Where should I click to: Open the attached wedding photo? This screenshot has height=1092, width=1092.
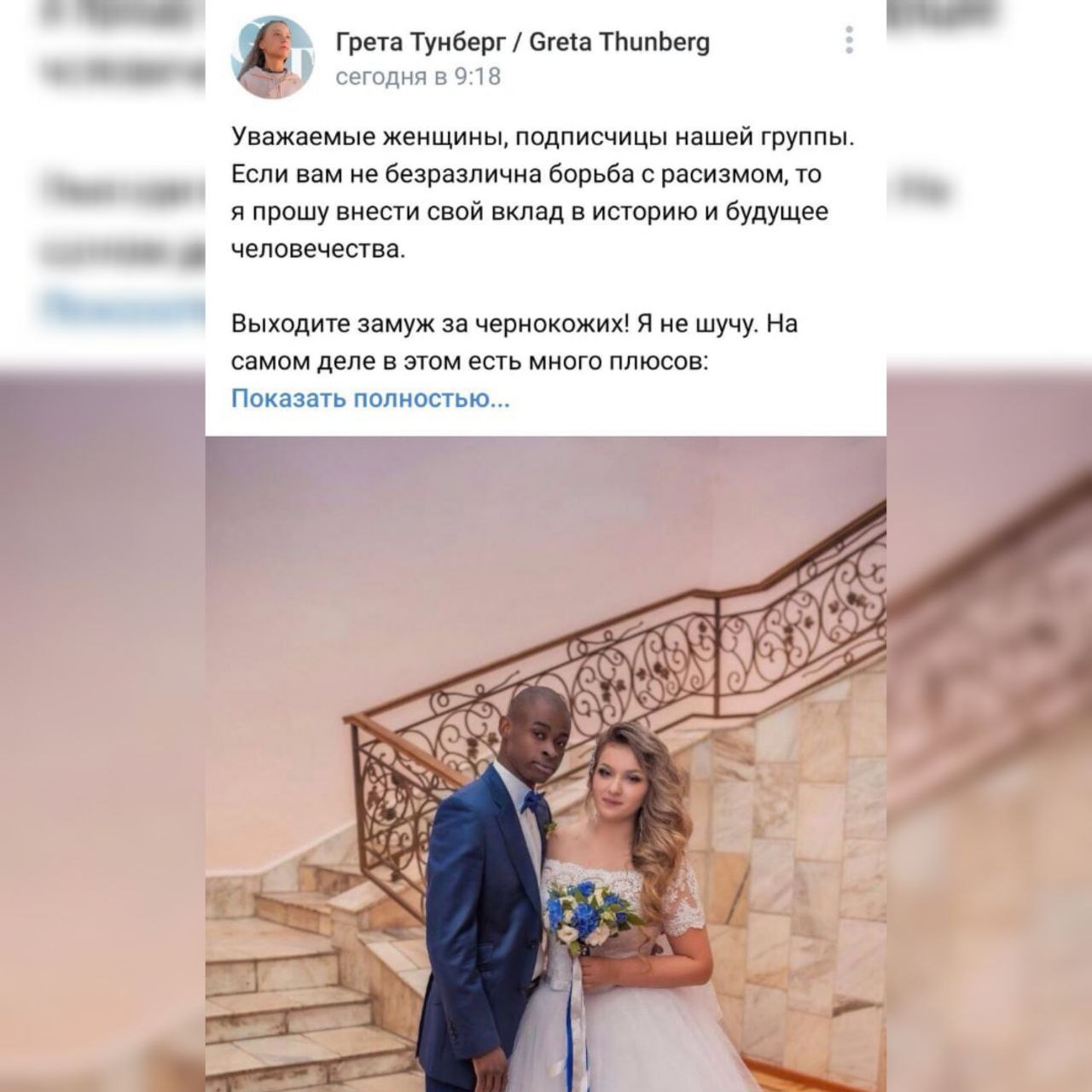pos(546,764)
